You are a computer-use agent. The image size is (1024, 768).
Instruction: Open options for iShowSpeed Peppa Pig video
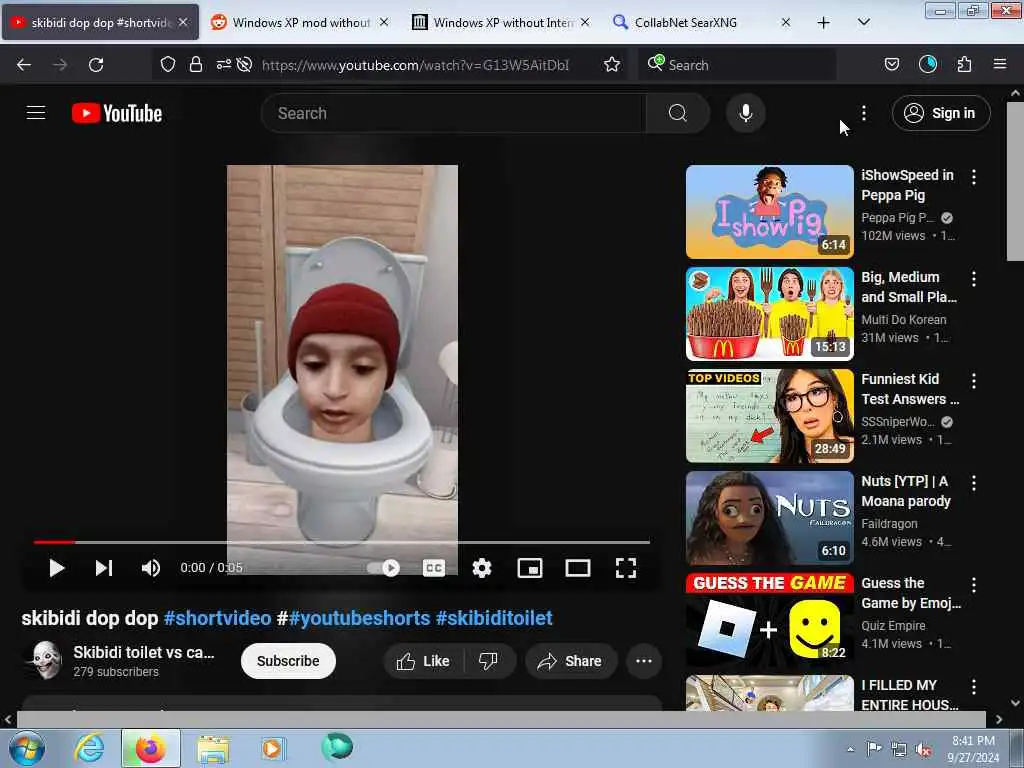point(974,177)
